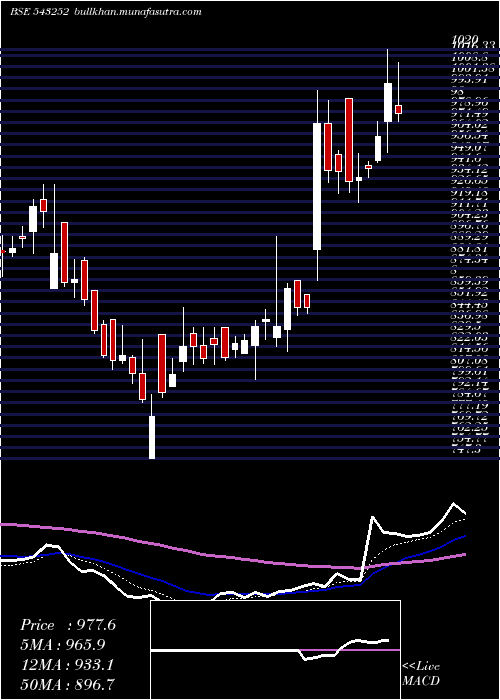
Task: Select the 50MA : 896.7 value
Action: coord(67,685)
